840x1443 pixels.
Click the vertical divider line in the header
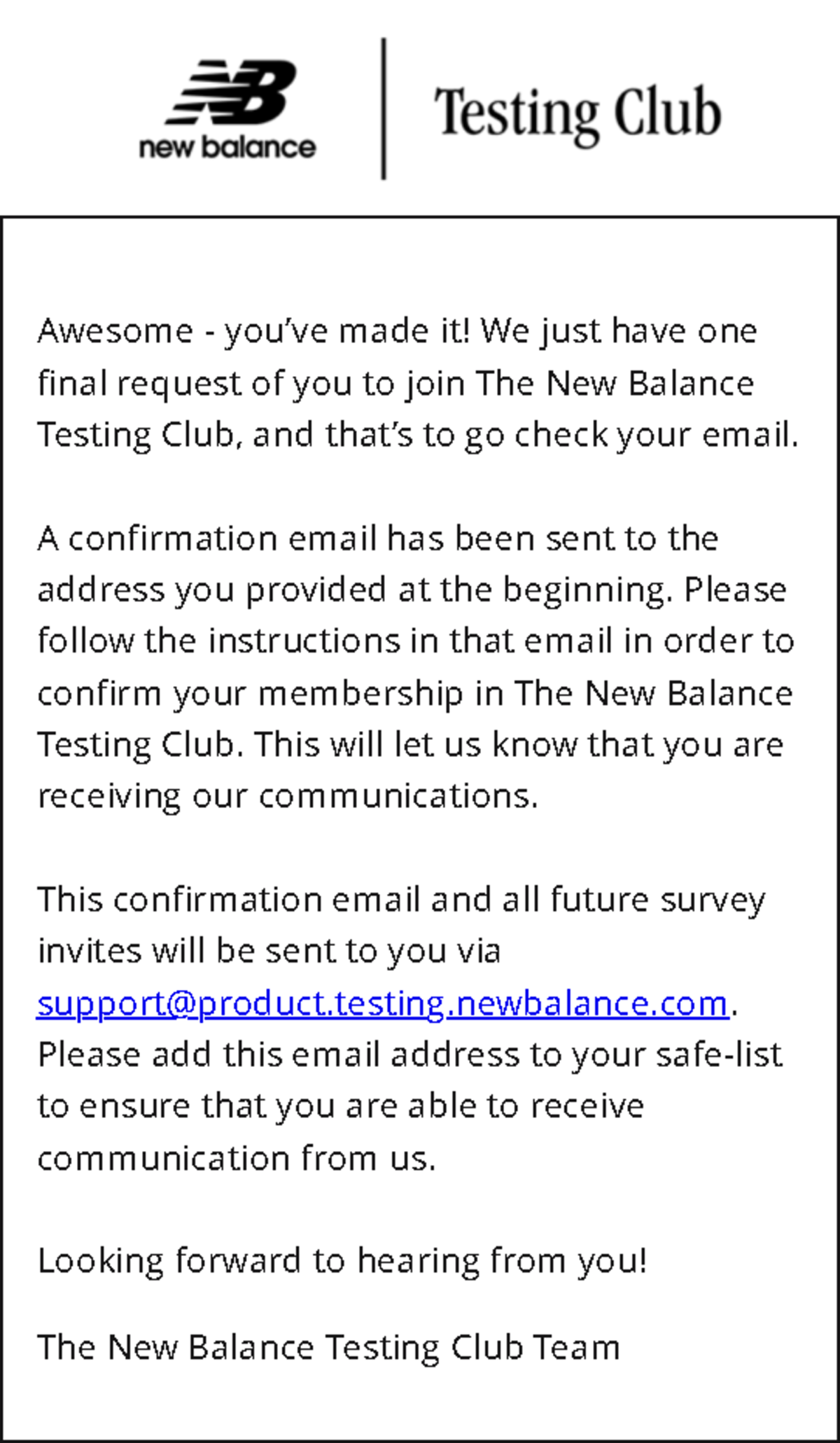click(x=384, y=109)
